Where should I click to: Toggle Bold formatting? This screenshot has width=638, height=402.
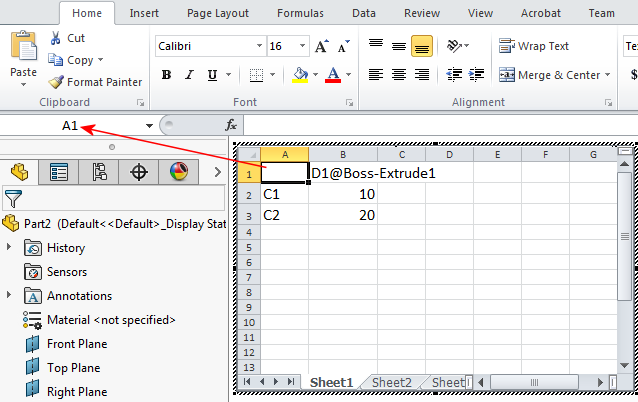tap(166, 75)
